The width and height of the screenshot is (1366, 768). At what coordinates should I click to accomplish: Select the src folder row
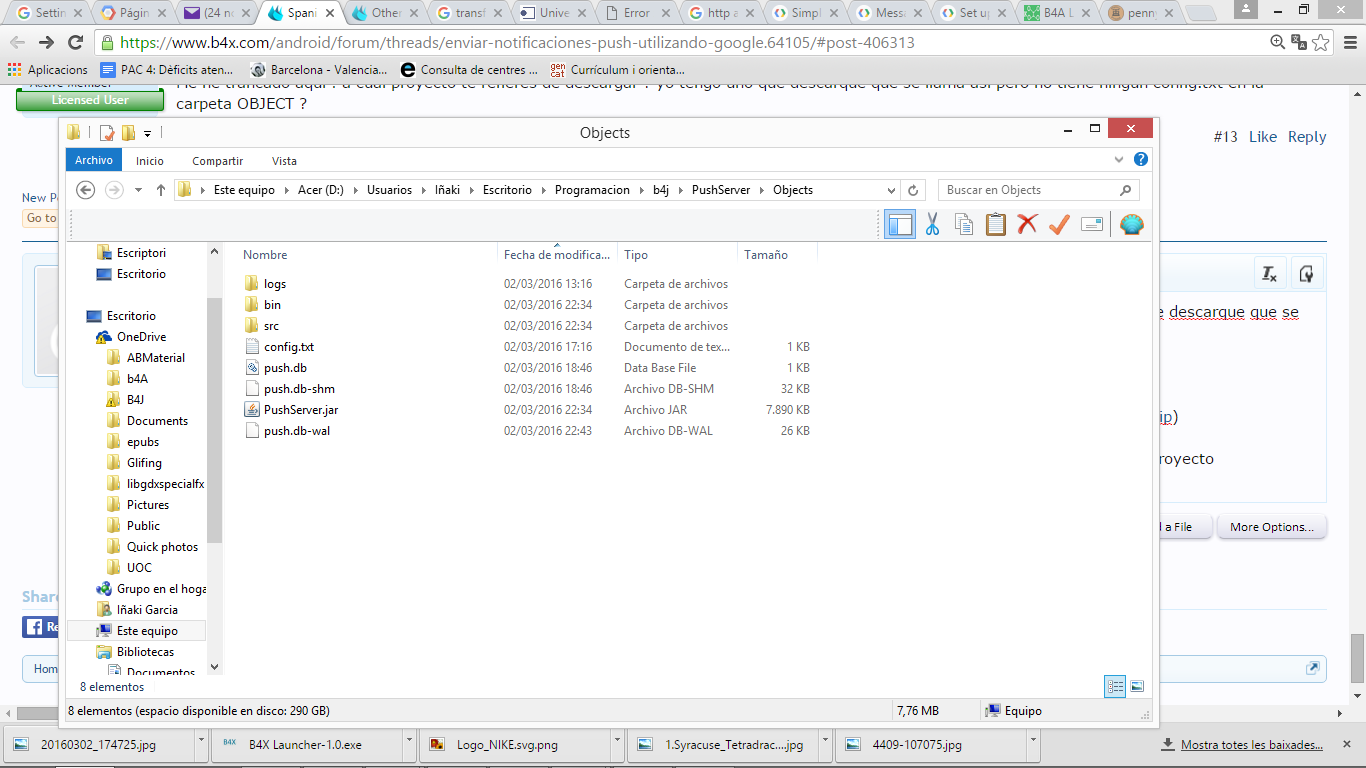[527, 326]
